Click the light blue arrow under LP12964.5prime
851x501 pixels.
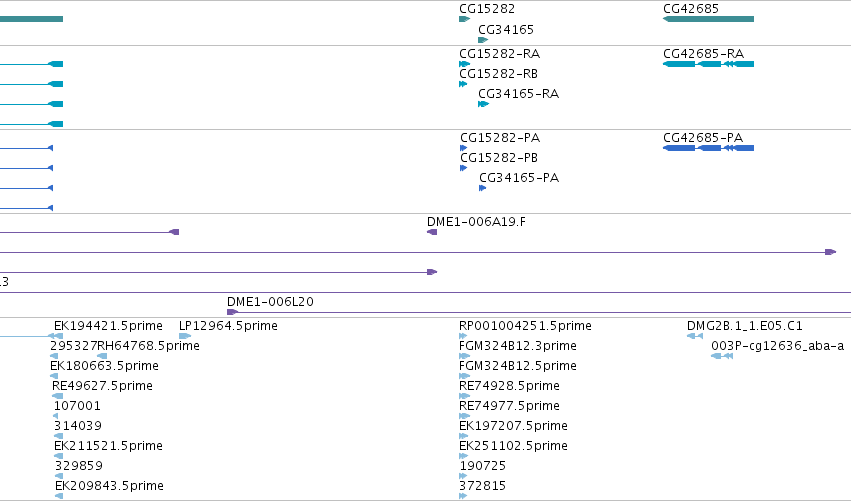(x=185, y=336)
